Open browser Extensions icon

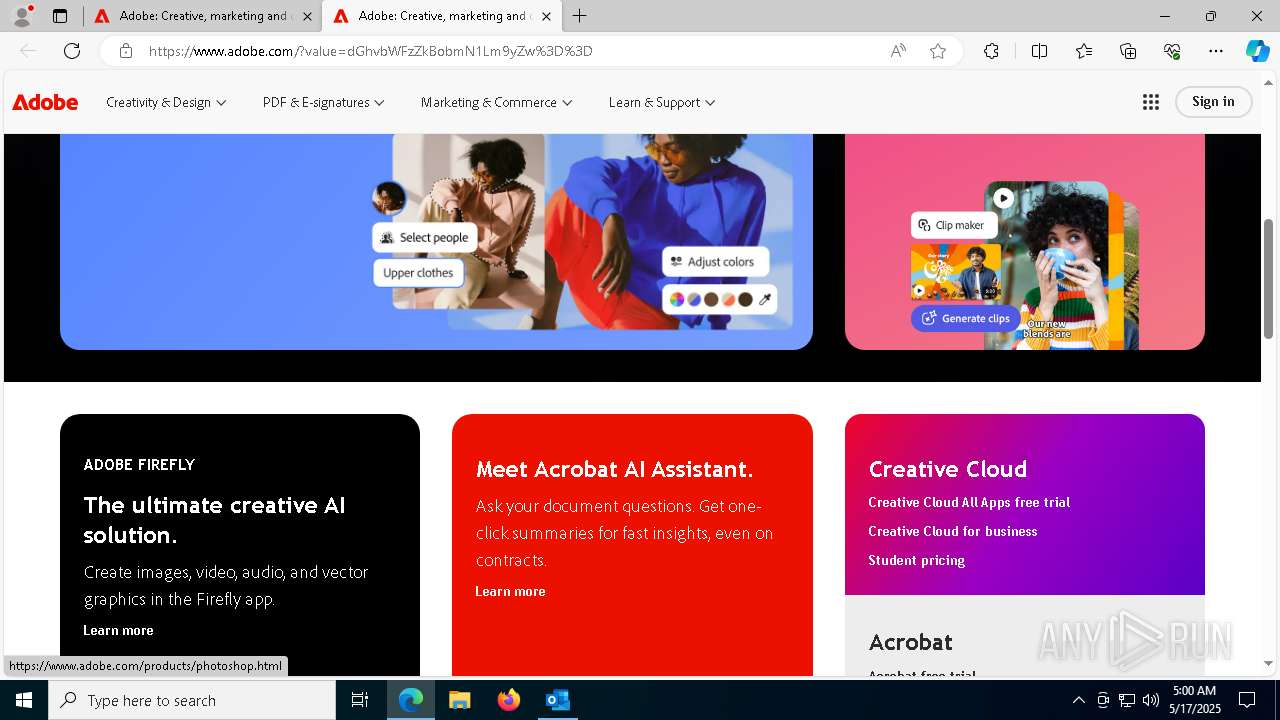[991, 51]
